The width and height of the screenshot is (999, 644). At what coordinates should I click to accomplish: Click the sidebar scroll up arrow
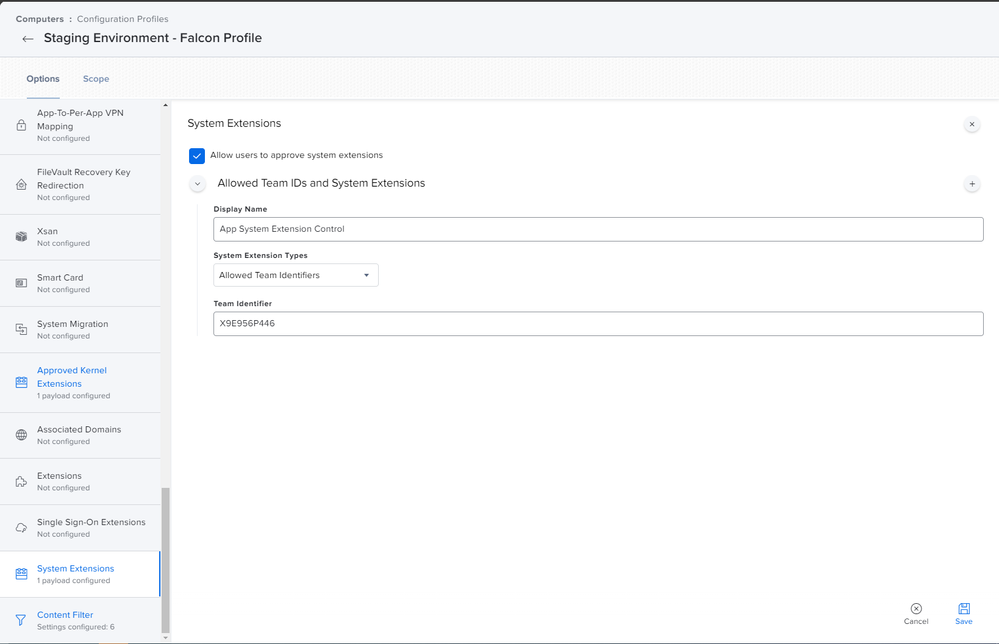(166, 105)
